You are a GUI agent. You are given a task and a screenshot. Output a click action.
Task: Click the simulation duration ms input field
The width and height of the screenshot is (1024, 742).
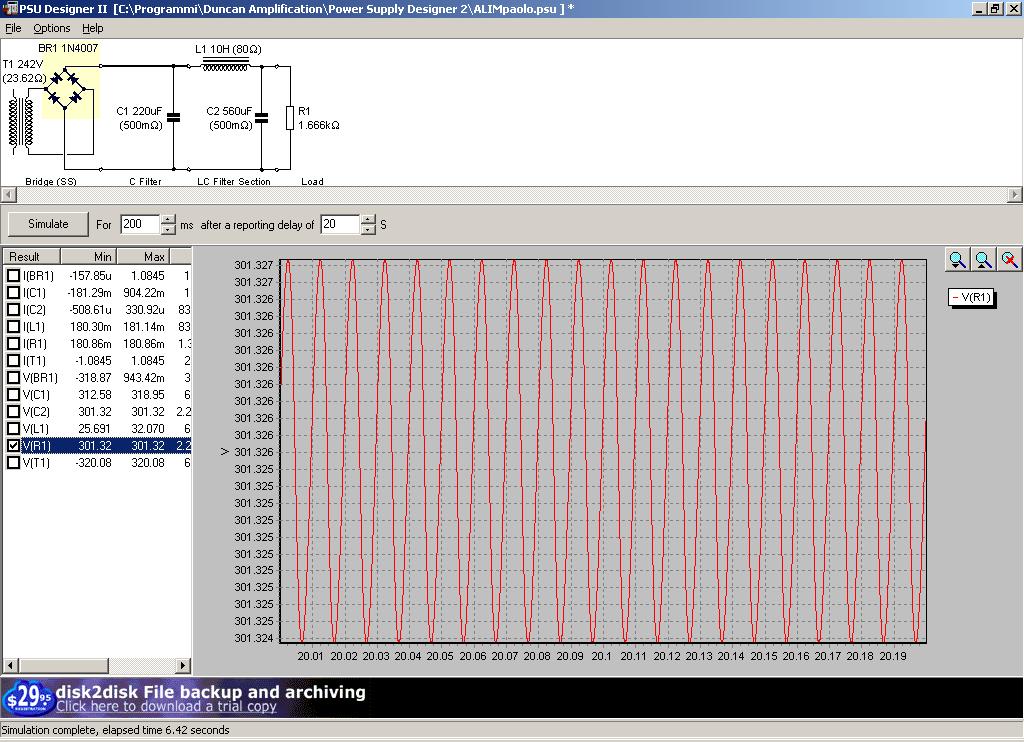pos(140,224)
